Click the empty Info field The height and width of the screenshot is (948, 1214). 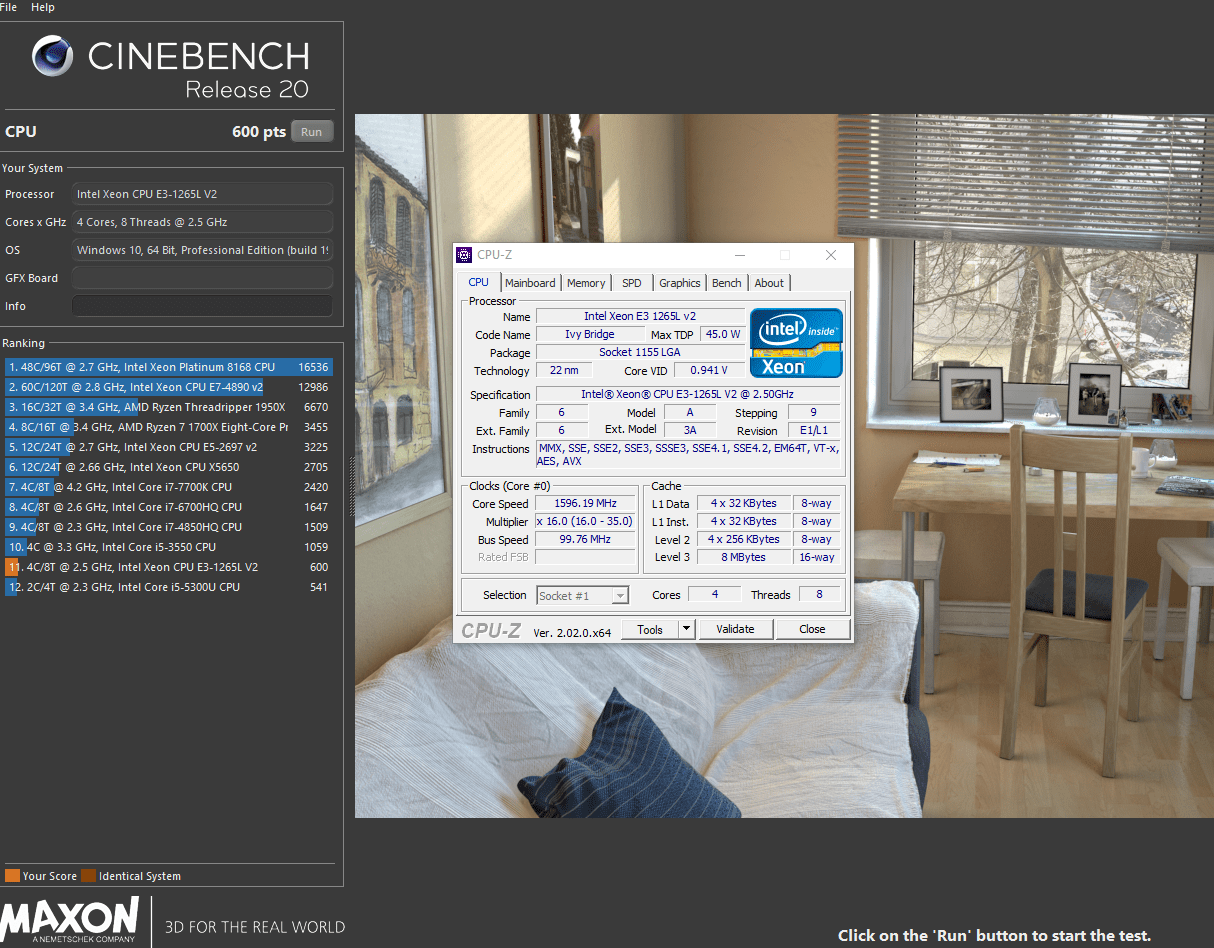(x=202, y=306)
